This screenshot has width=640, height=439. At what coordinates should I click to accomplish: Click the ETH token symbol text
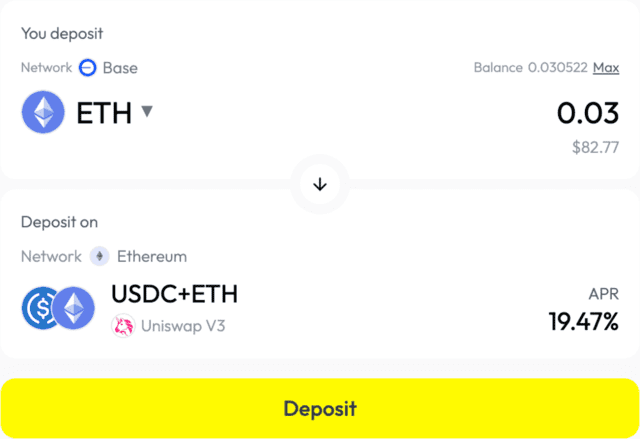click(104, 113)
